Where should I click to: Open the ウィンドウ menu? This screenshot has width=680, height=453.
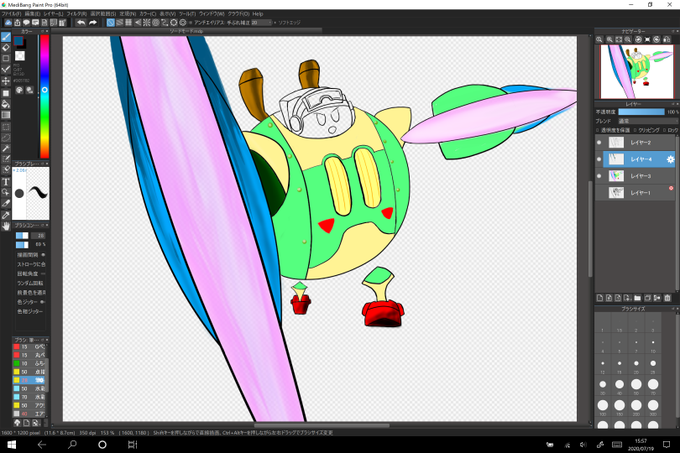click(x=214, y=14)
